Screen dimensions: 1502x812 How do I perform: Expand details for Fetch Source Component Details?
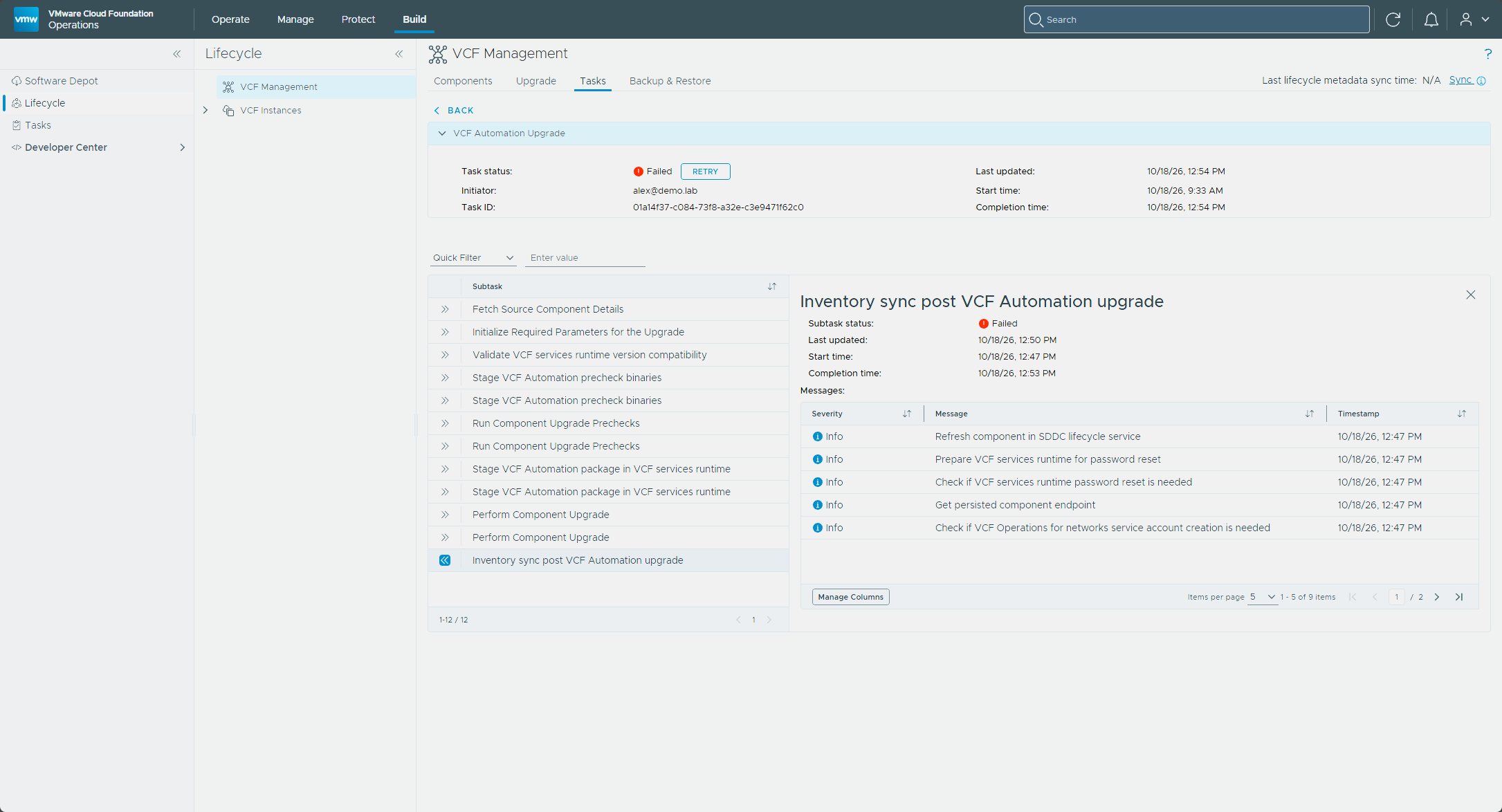[x=445, y=309]
